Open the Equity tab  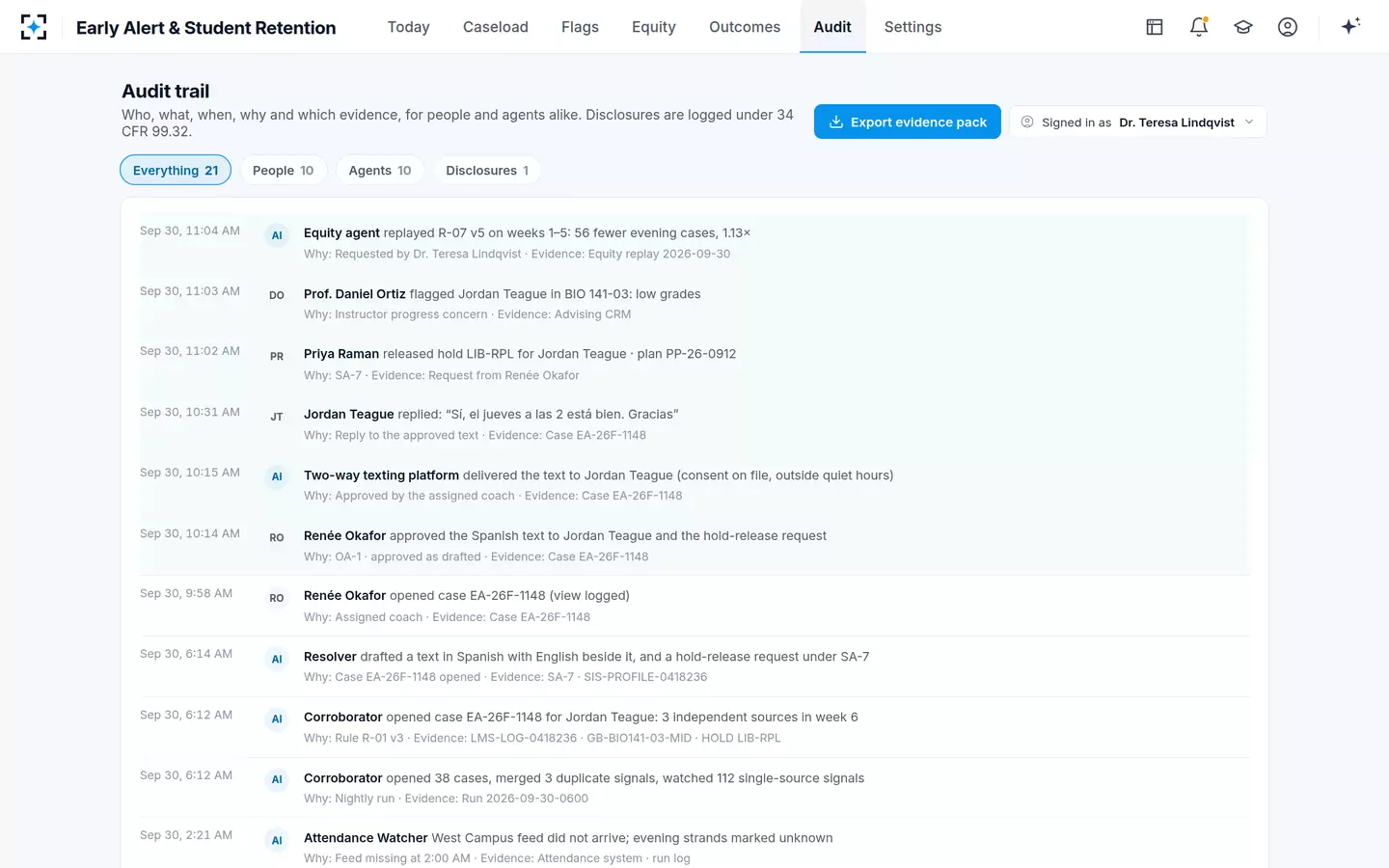(654, 27)
